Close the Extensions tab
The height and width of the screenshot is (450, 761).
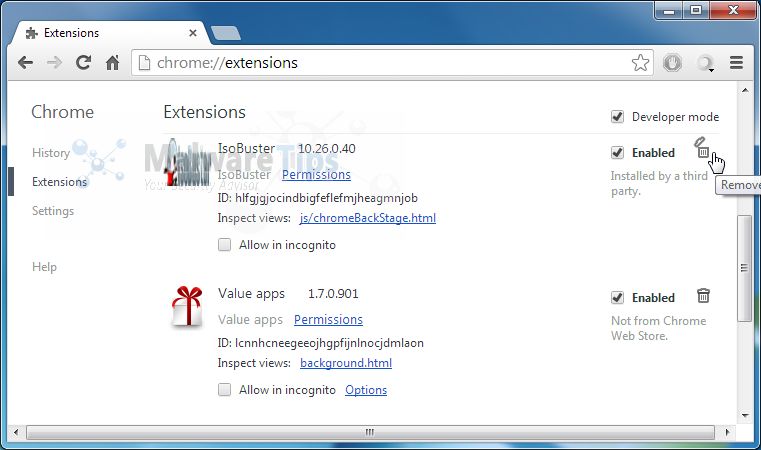[193, 33]
